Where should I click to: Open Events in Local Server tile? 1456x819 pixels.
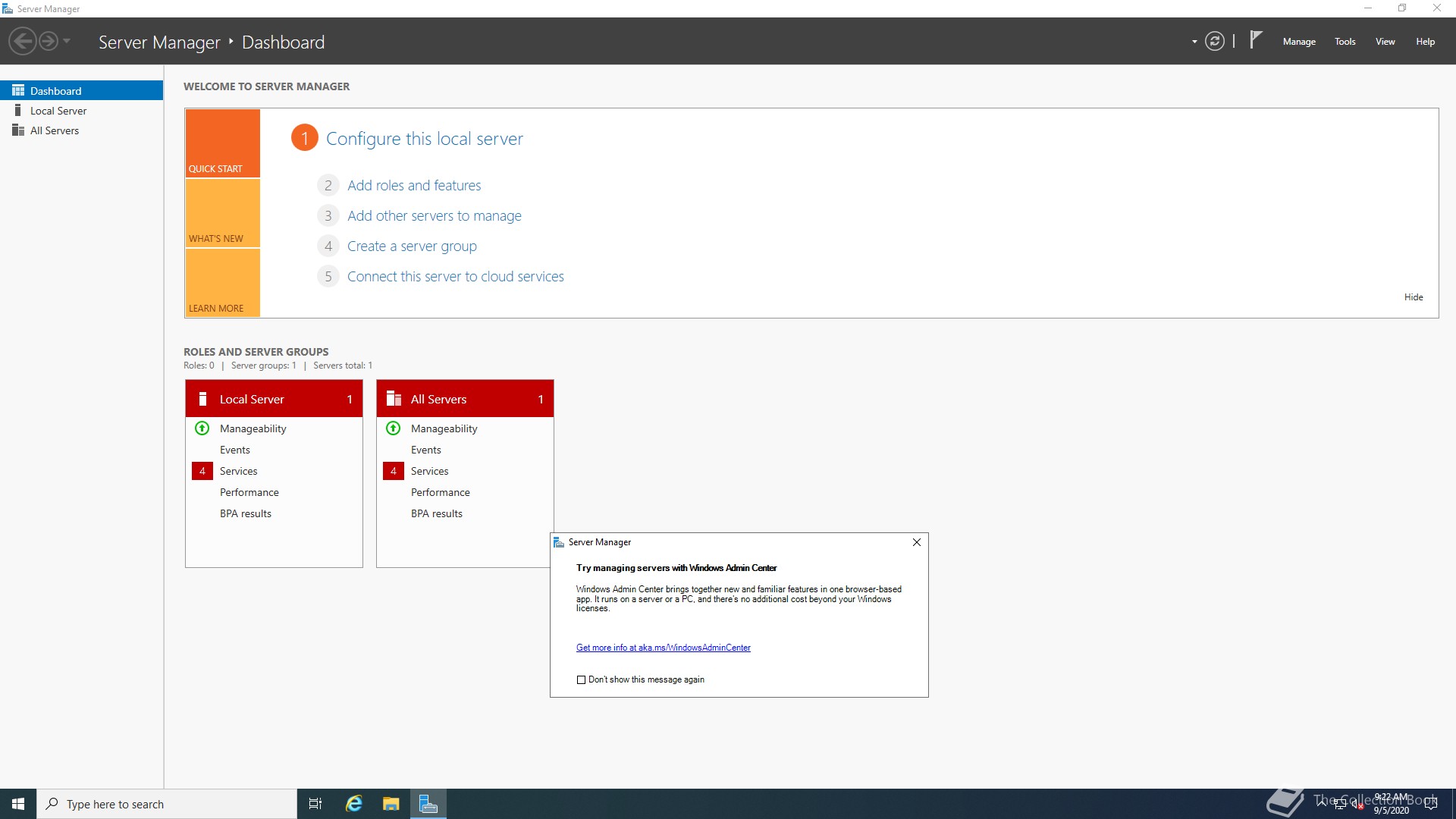click(x=235, y=450)
